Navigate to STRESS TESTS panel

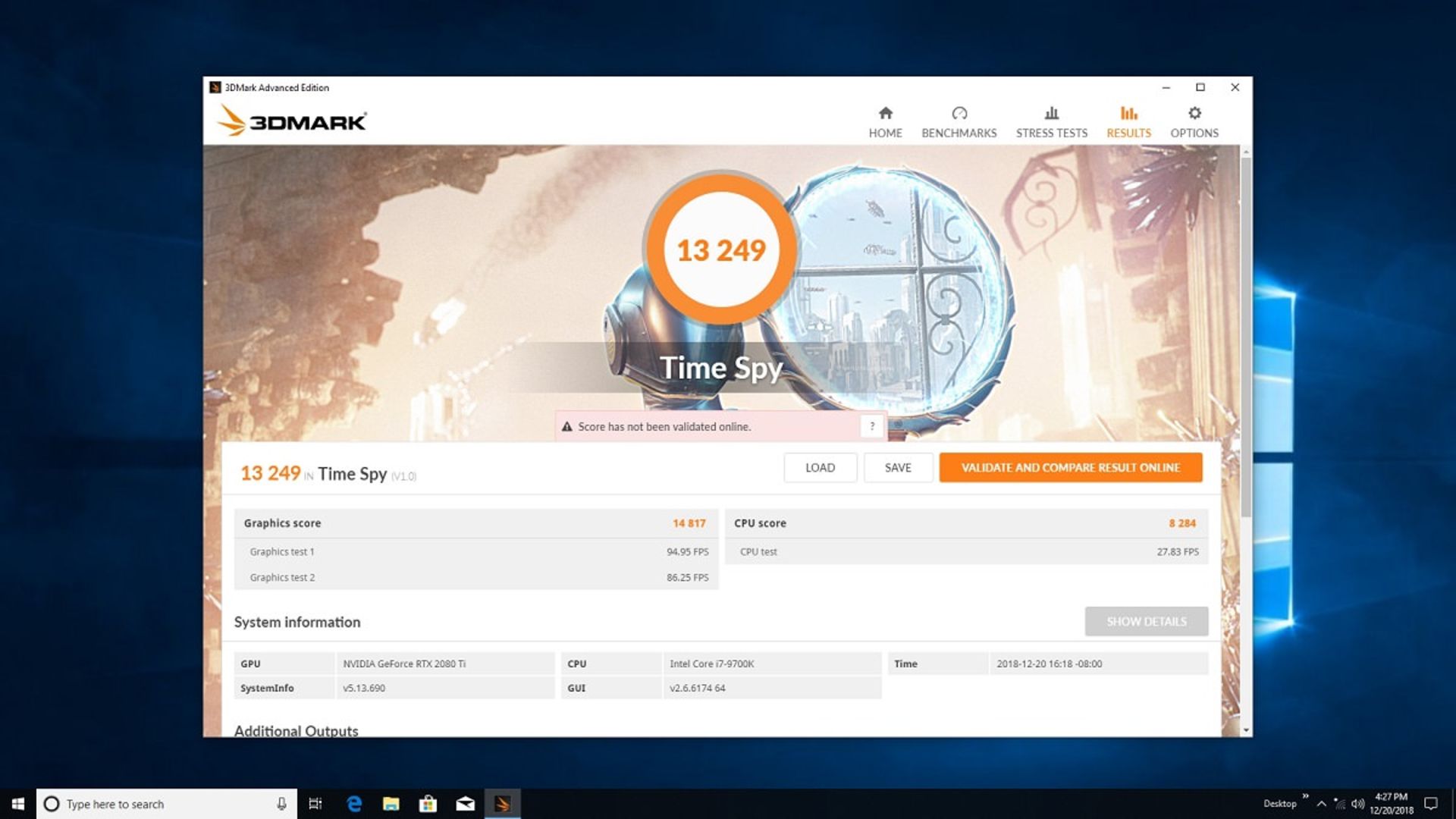[x=1050, y=120]
